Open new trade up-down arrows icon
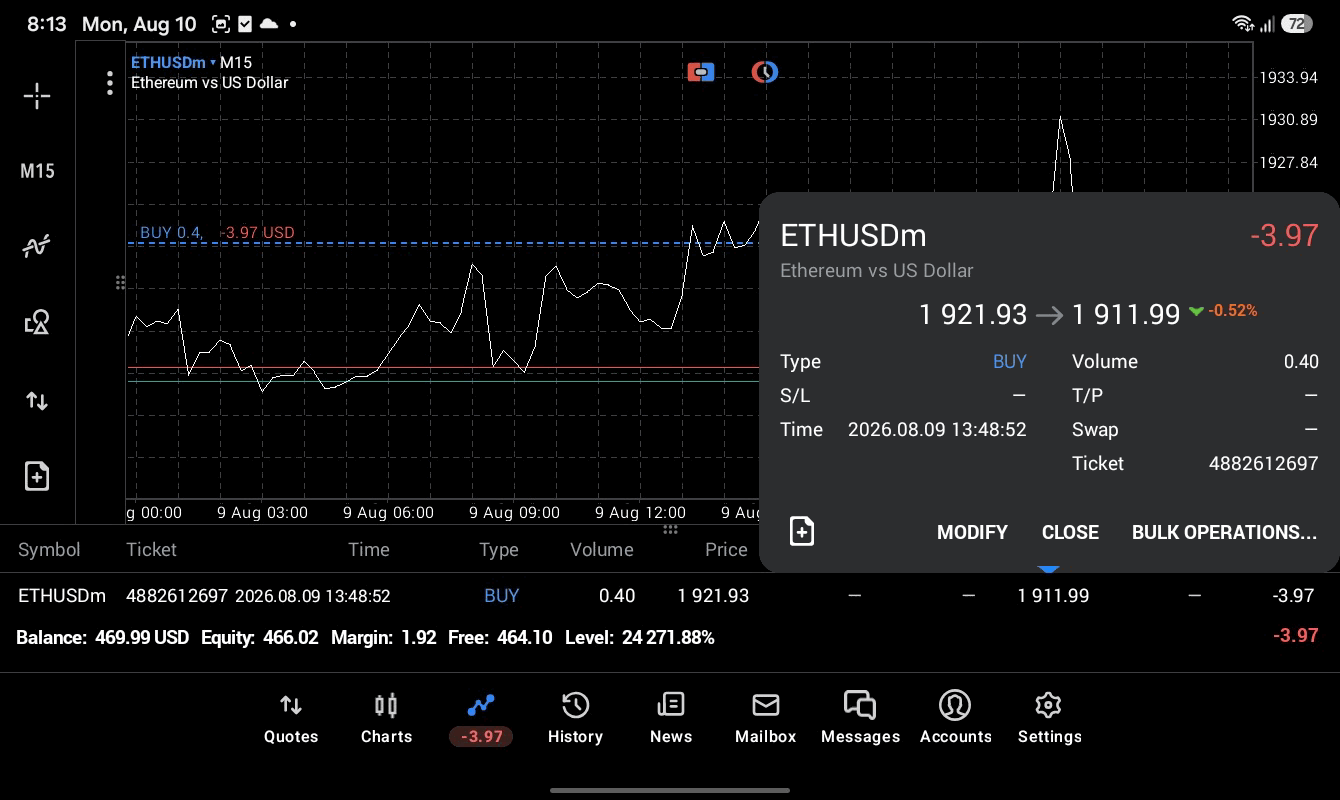 tap(37, 401)
